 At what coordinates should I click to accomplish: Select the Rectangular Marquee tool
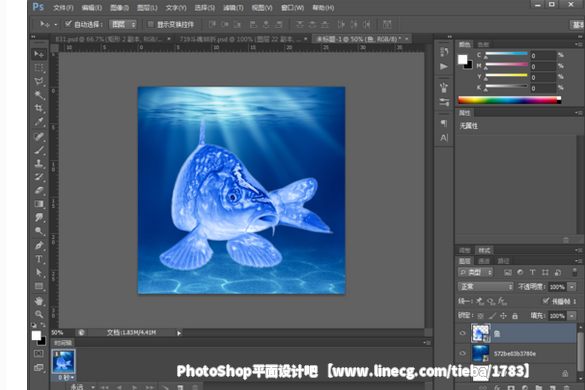[39, 68]
